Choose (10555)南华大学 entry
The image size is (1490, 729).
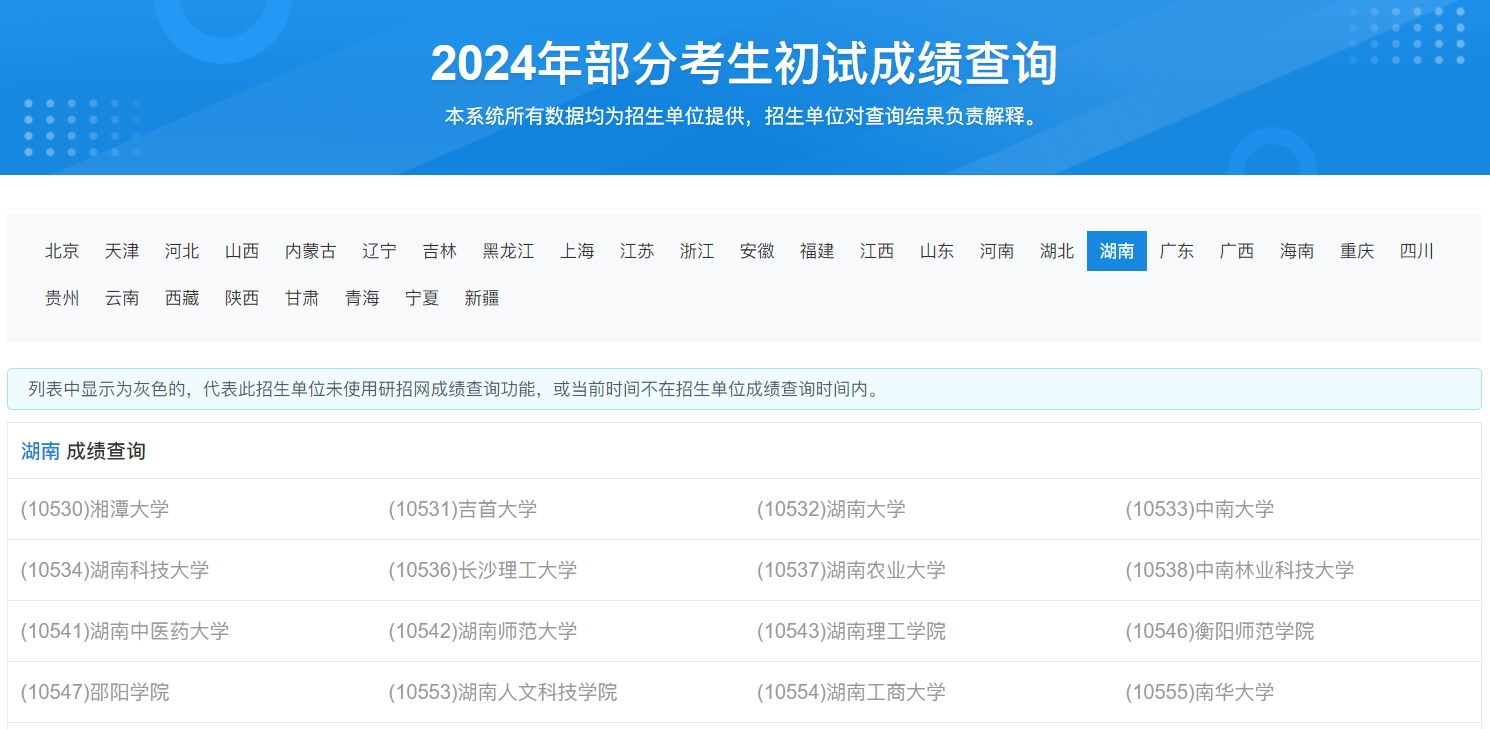[x=1200, y=692]
